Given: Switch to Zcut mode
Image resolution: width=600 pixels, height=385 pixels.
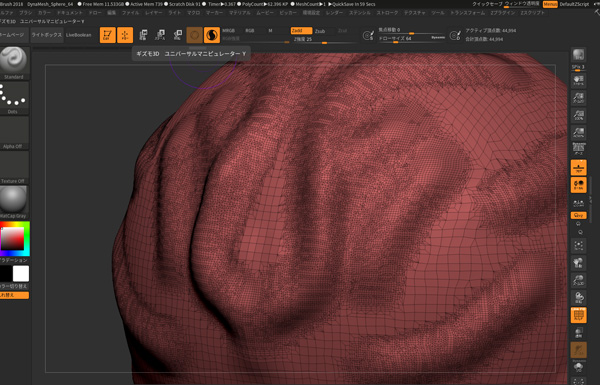Looking at the screenshot, I should (x=342, y=31).
